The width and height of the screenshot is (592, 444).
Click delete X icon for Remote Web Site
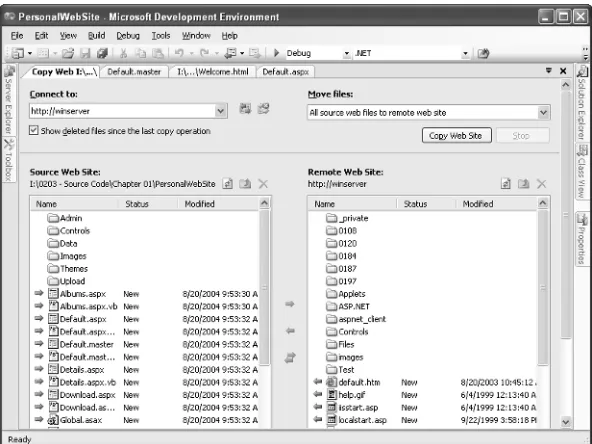(541, 184)
